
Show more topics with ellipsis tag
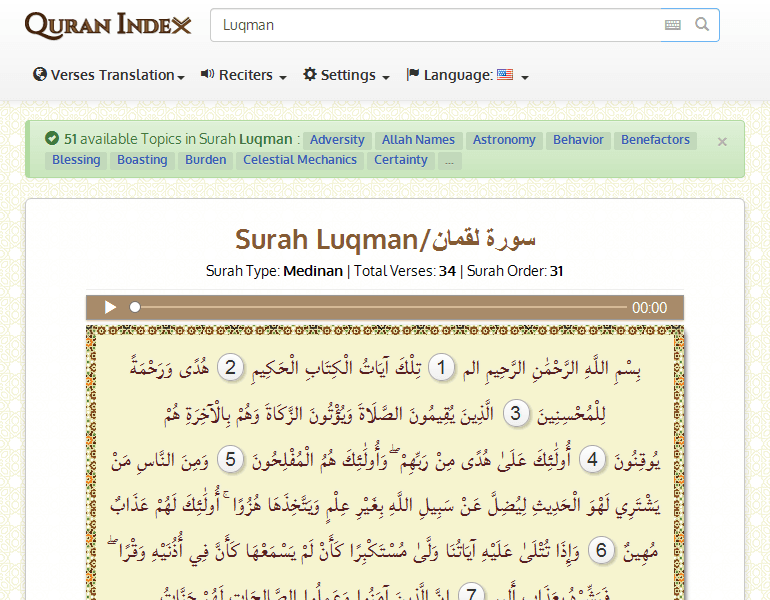point(449,160)
